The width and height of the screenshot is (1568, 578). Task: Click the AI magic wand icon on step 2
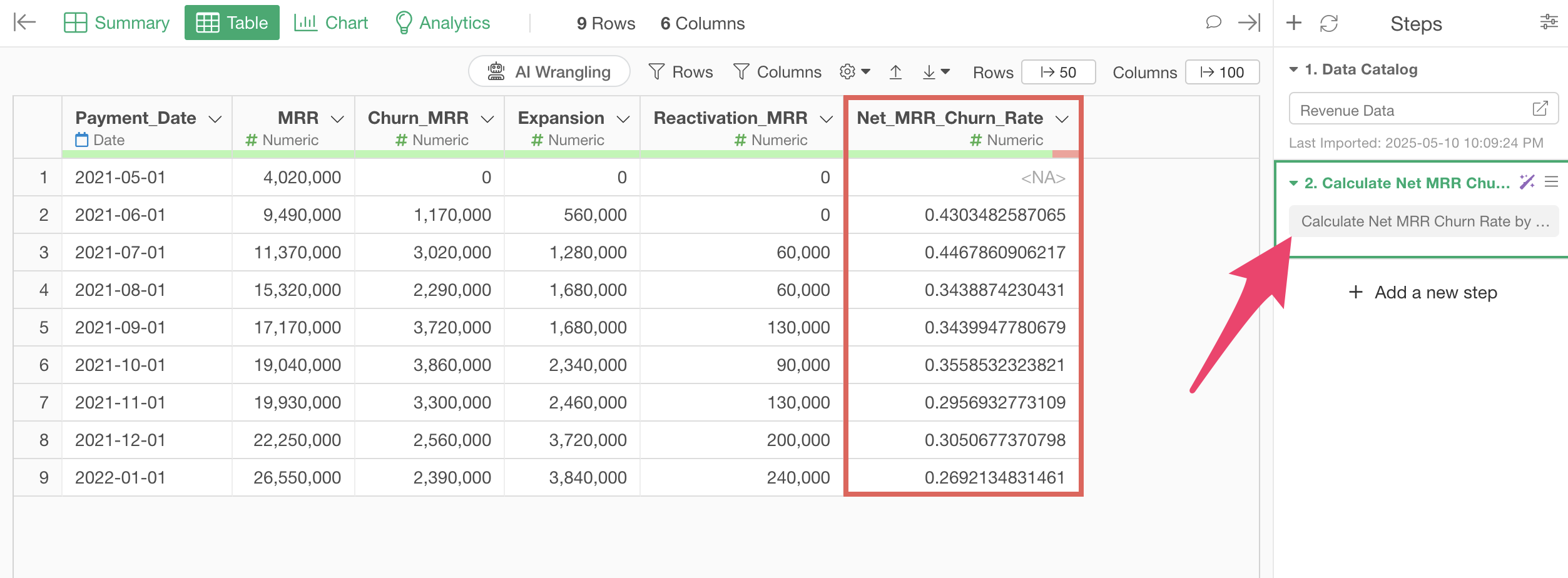click(1527, 182)
